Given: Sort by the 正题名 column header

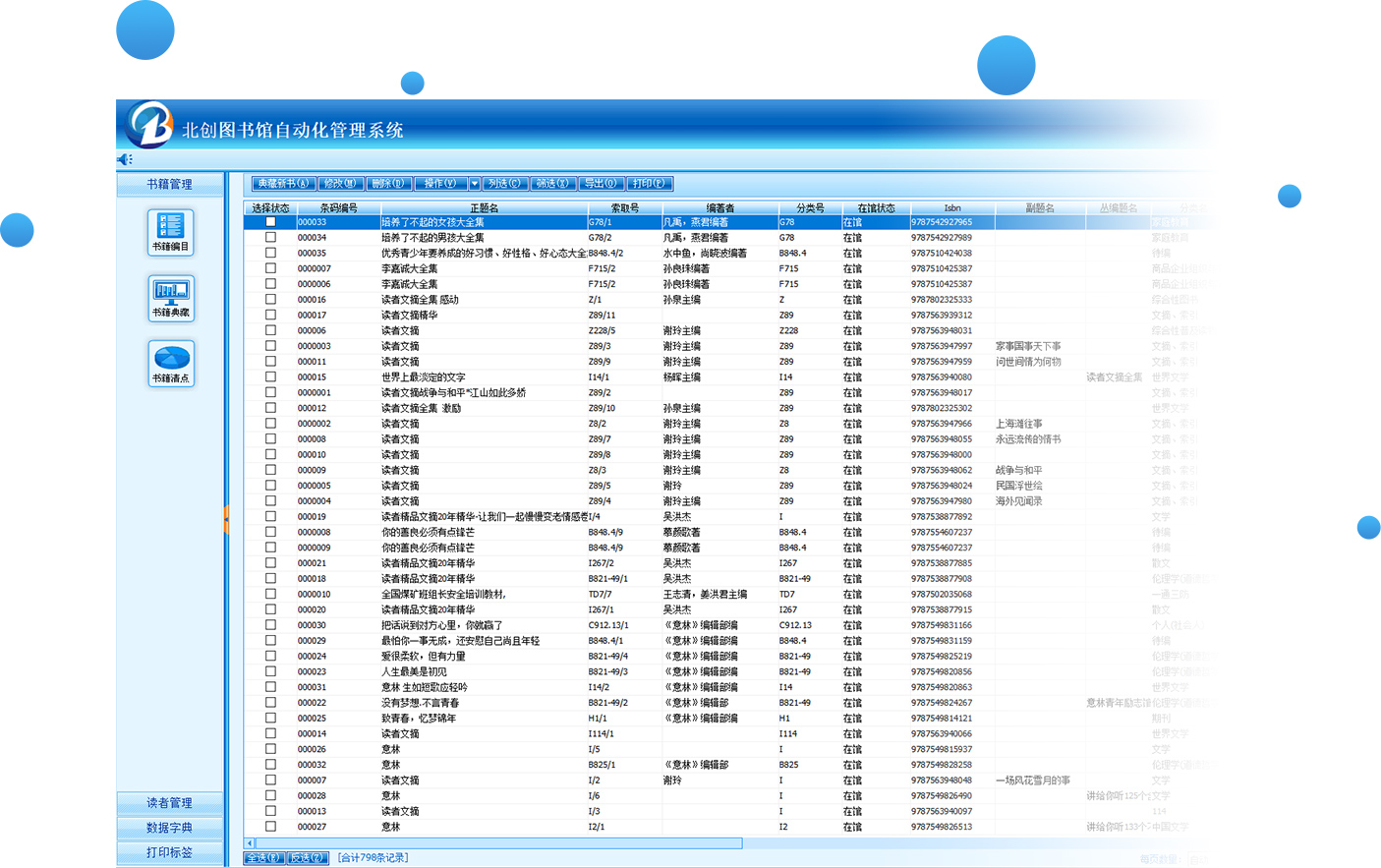Looking at the screenshot, I should [484, 208].
